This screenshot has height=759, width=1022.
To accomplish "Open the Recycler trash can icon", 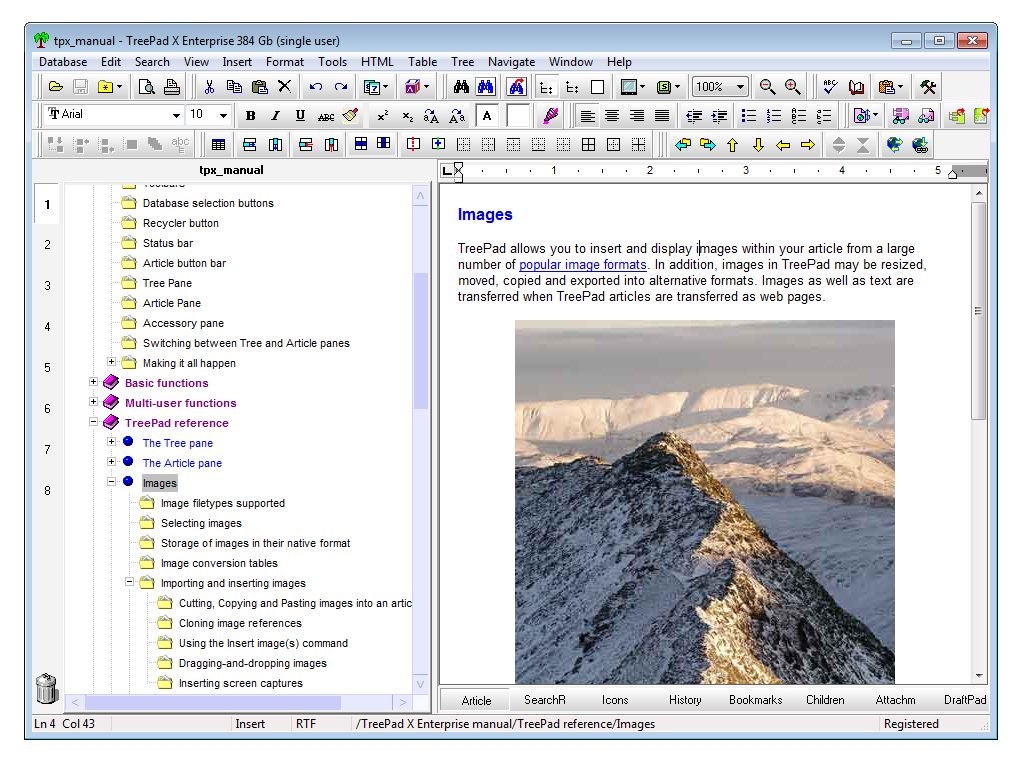I will click(47, 688).
